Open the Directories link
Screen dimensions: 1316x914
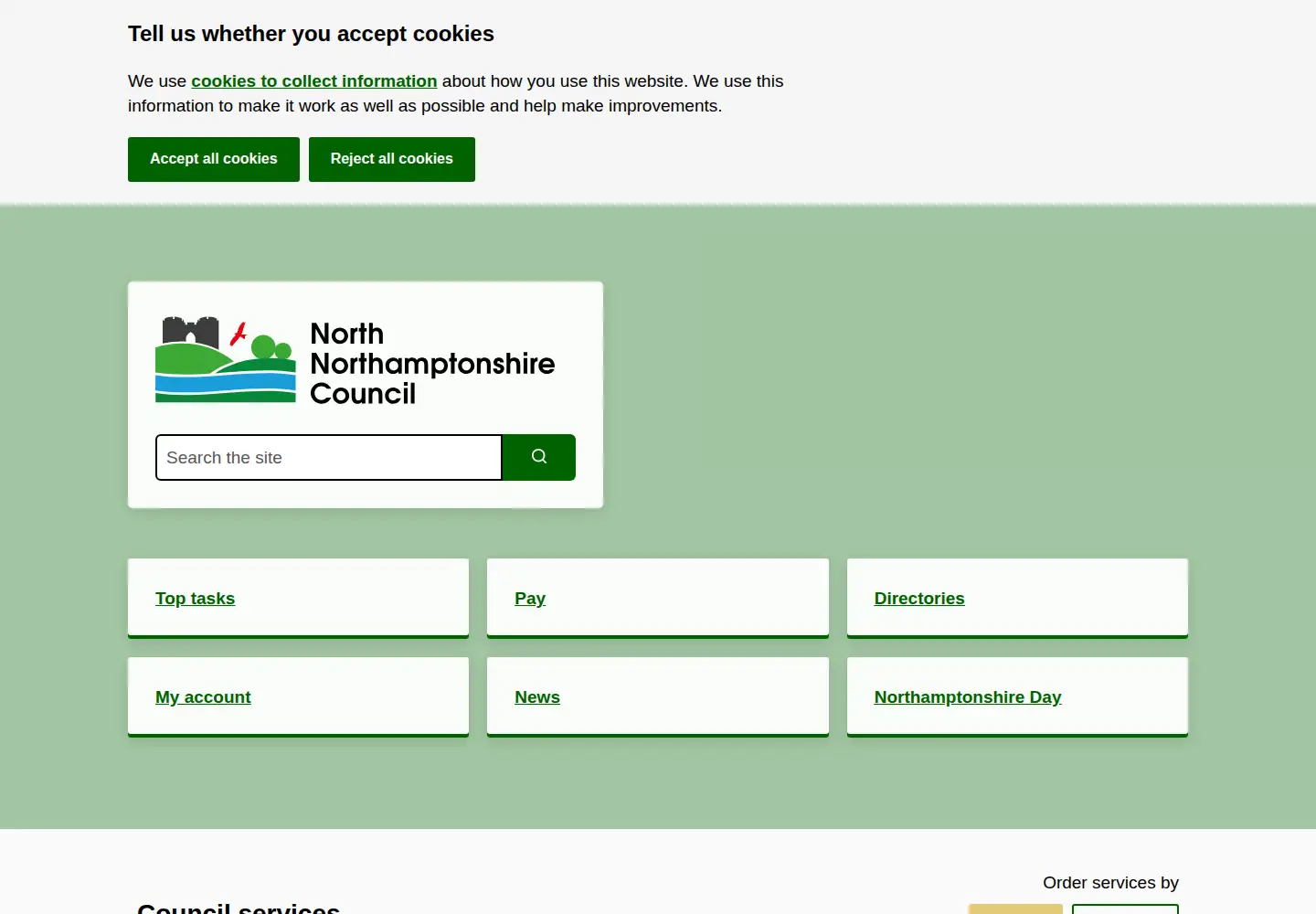(x=919, y=599)
